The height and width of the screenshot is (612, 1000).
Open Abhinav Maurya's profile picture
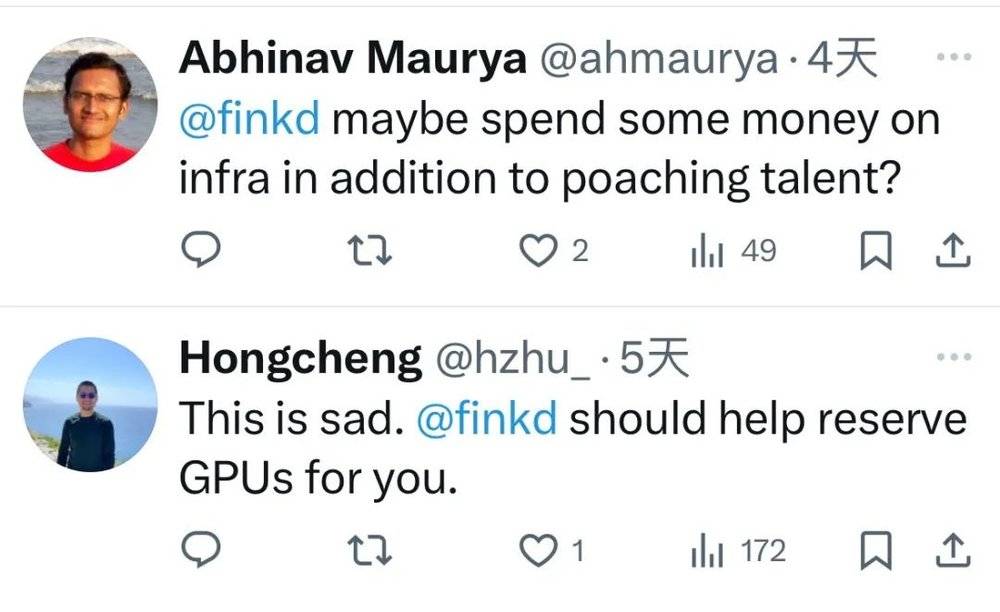pyautogui.click(x=90, y=105)
